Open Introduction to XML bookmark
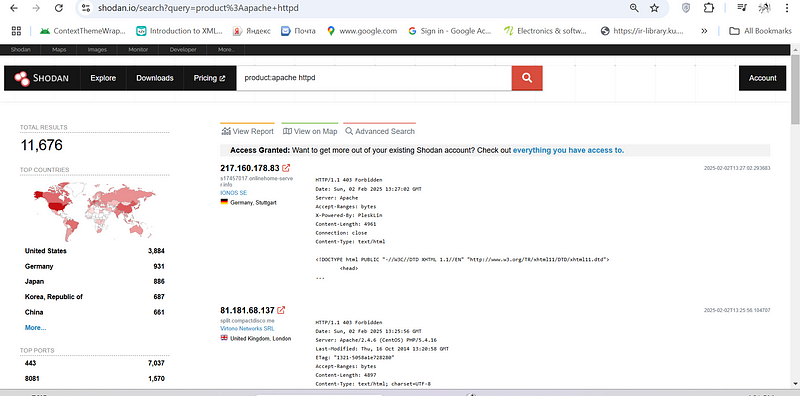Image resolution: width=800 pixels, height=396 pixels. (x=179, y=31)
